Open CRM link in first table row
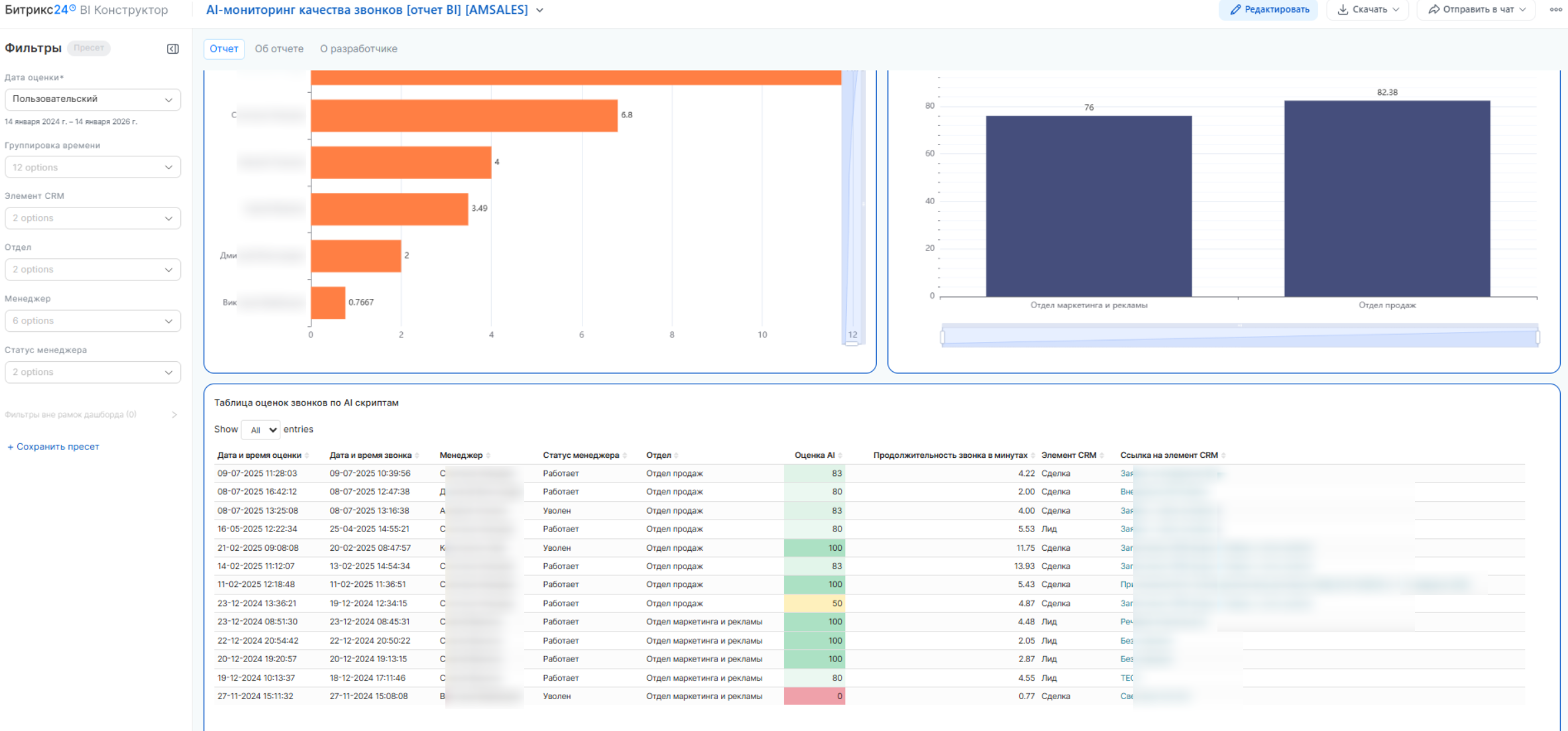The width and height of the screenshot is (1568, 731). pos(1127,473)
